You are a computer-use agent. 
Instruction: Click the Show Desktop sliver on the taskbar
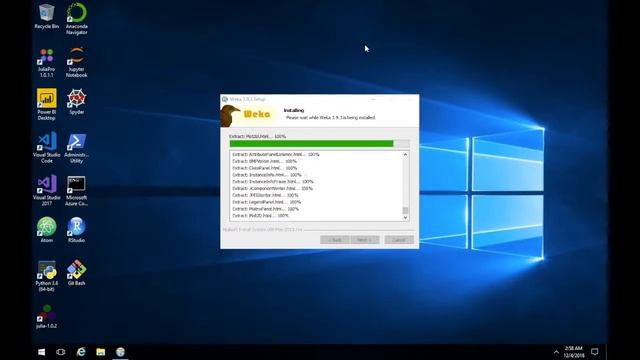click(x=607, y=352)
